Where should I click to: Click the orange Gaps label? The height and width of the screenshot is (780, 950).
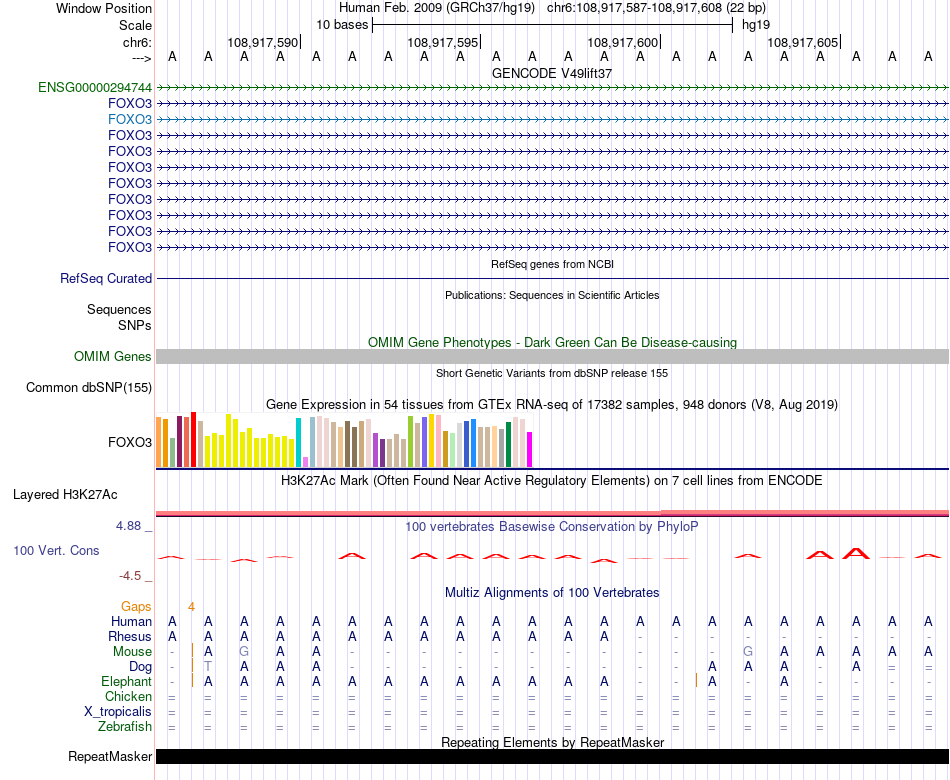click(x=136, y=607)
